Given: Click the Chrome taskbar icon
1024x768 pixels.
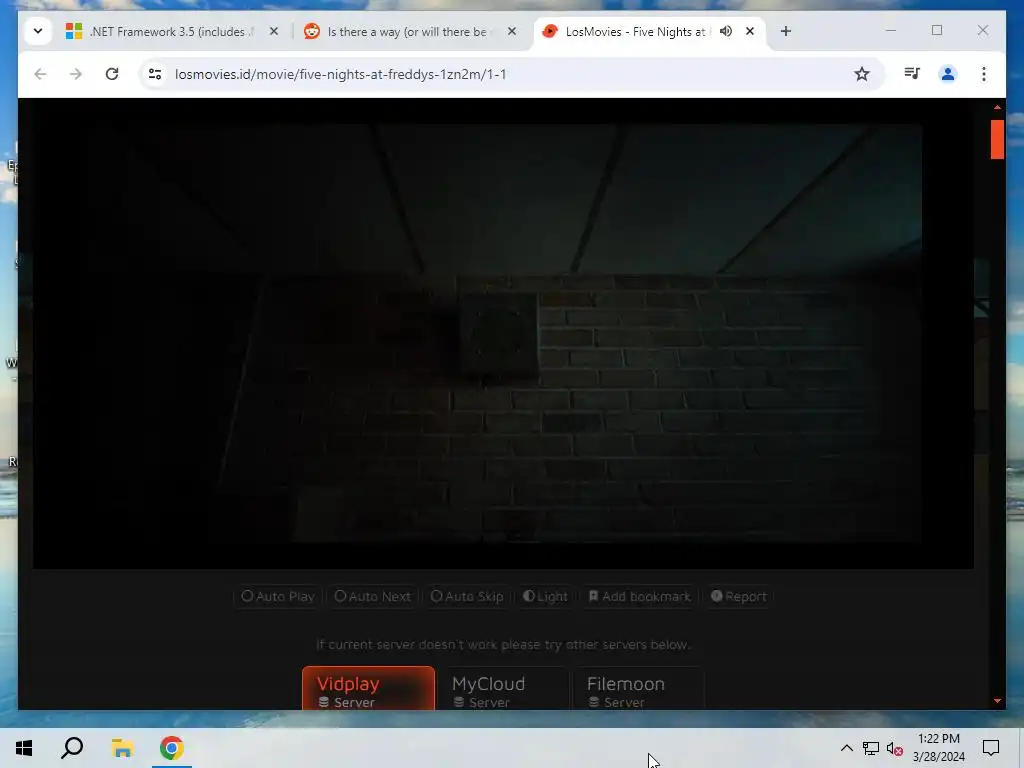Looking at the screenshot, I should pos(172,748).
